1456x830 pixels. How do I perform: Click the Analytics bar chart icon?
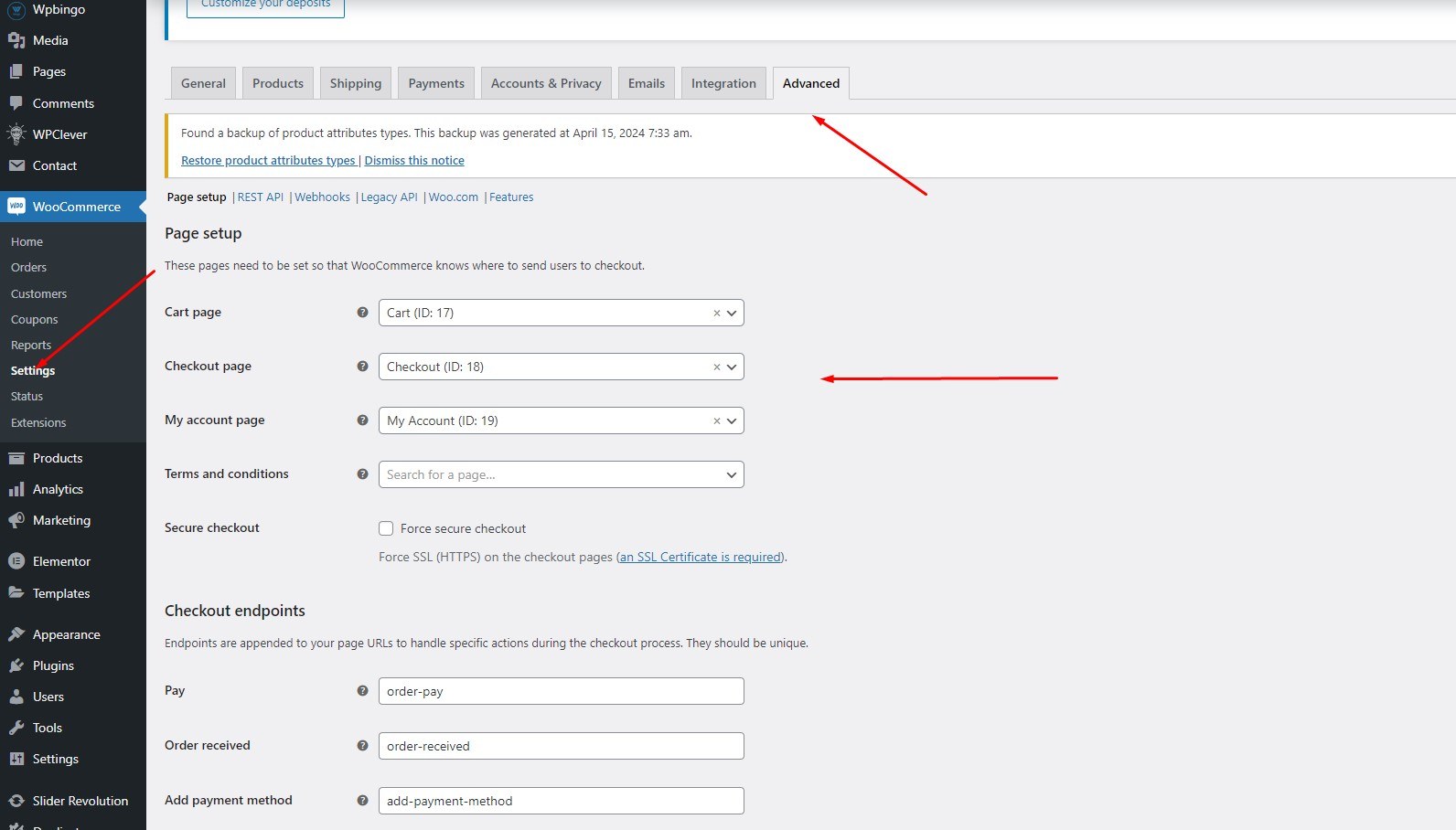coord(16,489)
